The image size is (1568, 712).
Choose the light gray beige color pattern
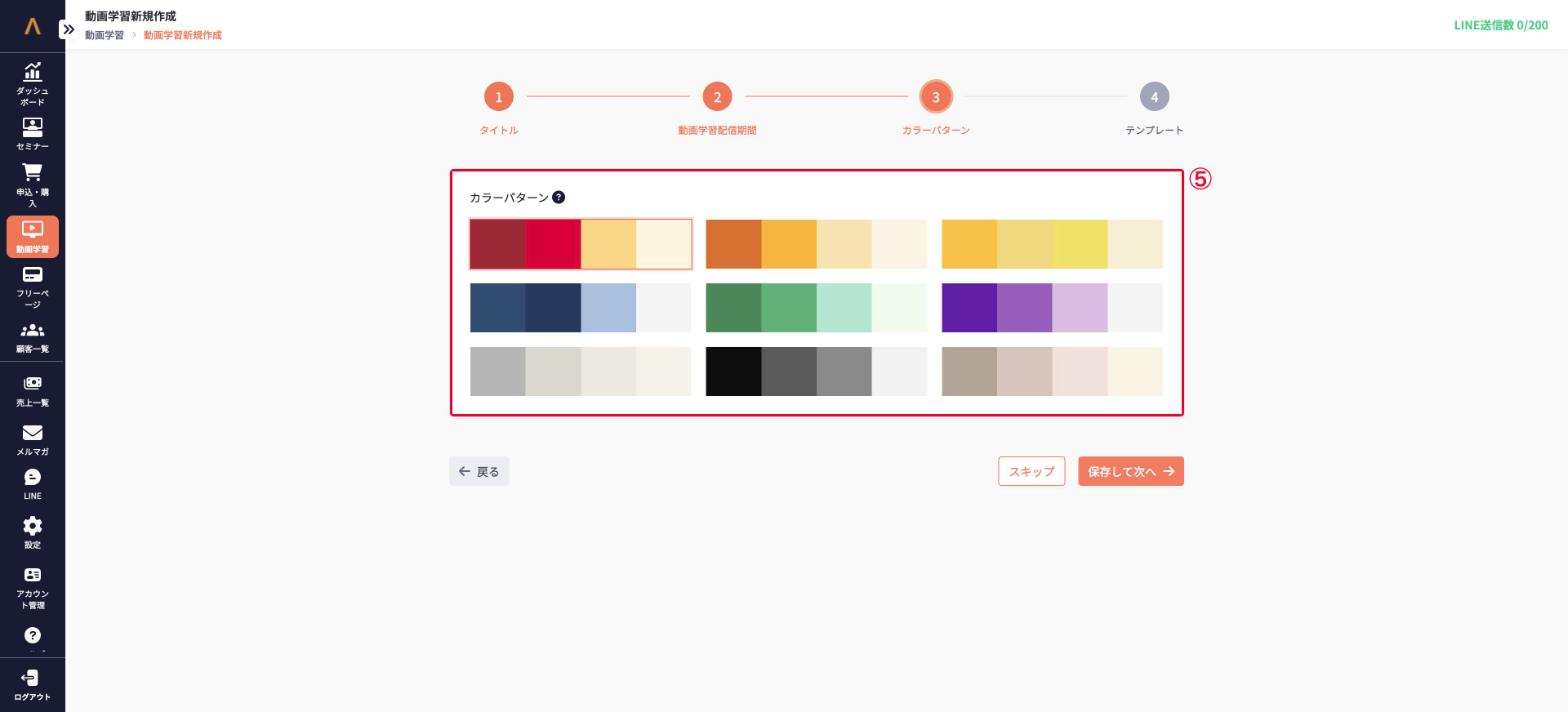581,371
